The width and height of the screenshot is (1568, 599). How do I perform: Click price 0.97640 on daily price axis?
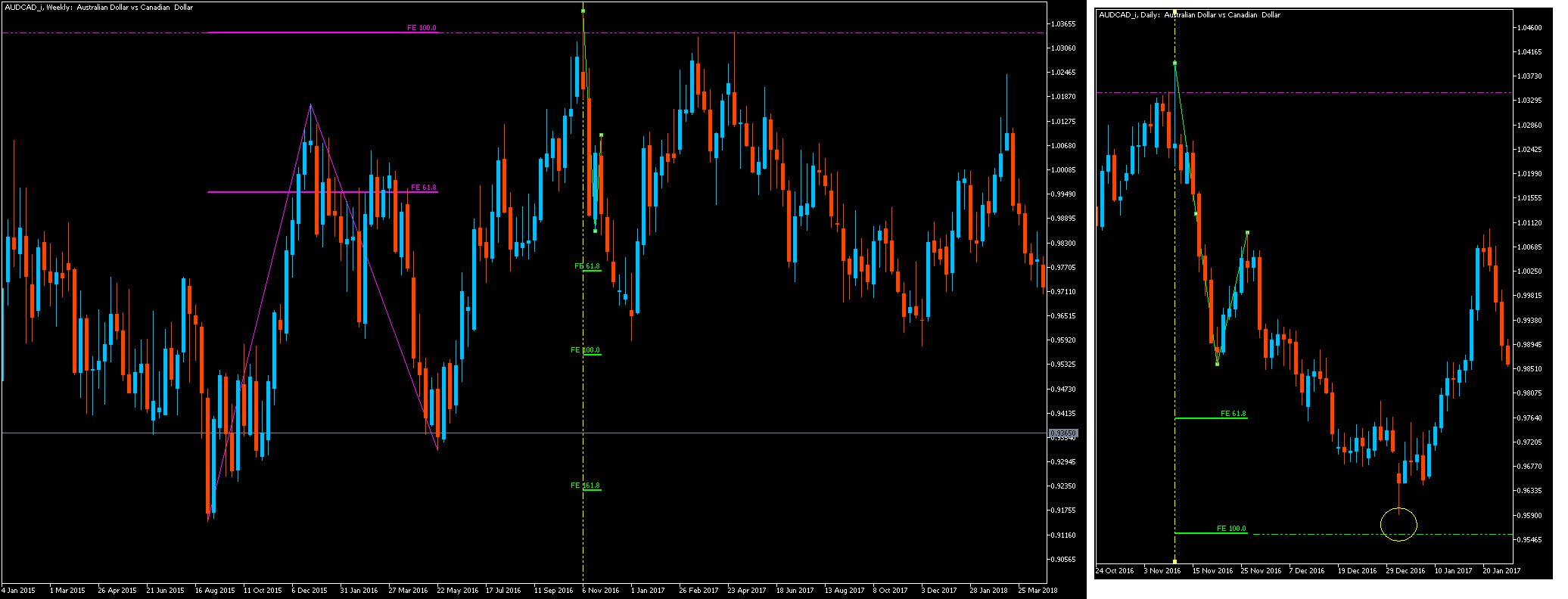point(1529,418)
